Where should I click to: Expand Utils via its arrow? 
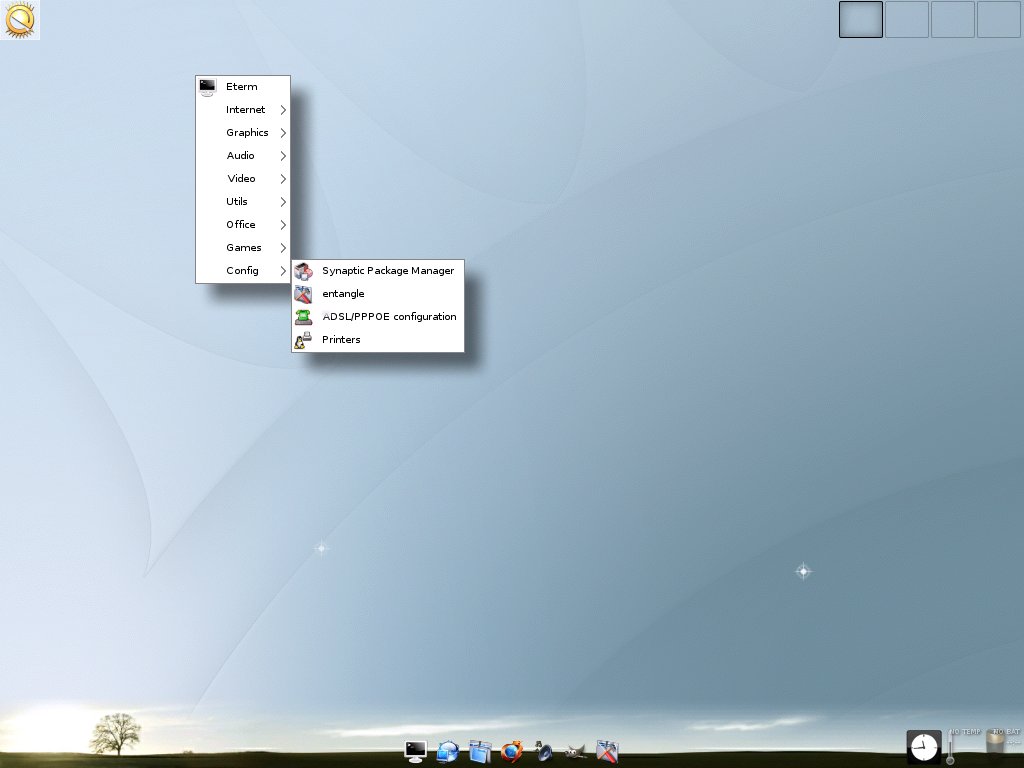[283, 202]
